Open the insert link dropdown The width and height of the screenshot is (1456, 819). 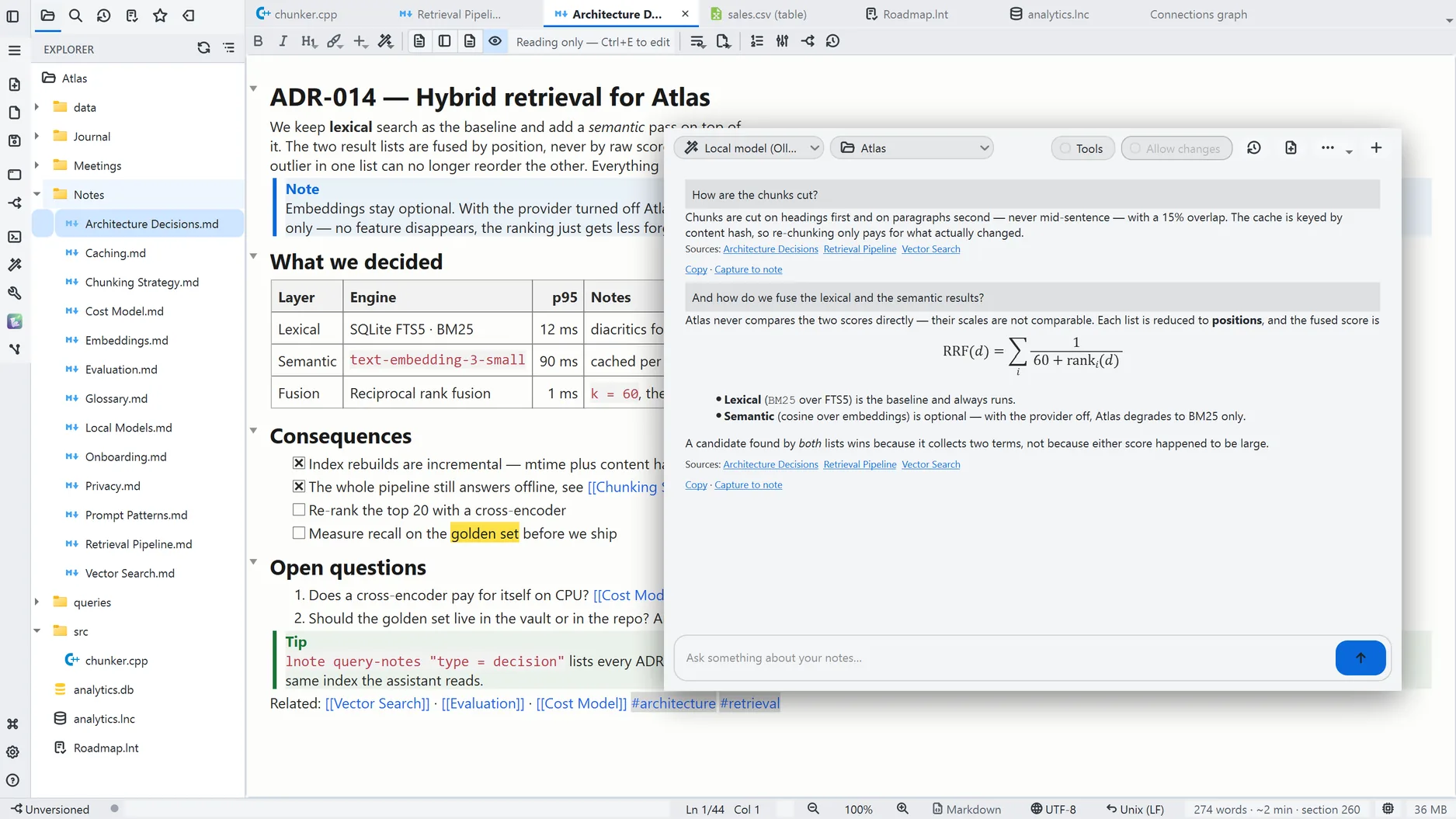(335, 41)
